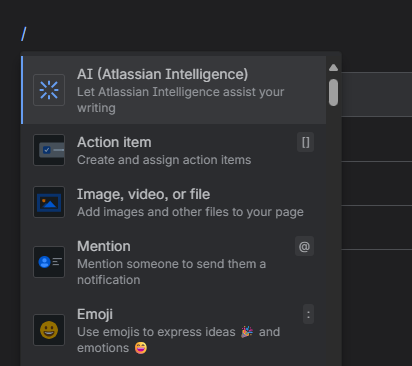This screenshot has width=412, height=366.
Task: Click the Emoji smiley face icon
Action: click(x=49, y=330)
